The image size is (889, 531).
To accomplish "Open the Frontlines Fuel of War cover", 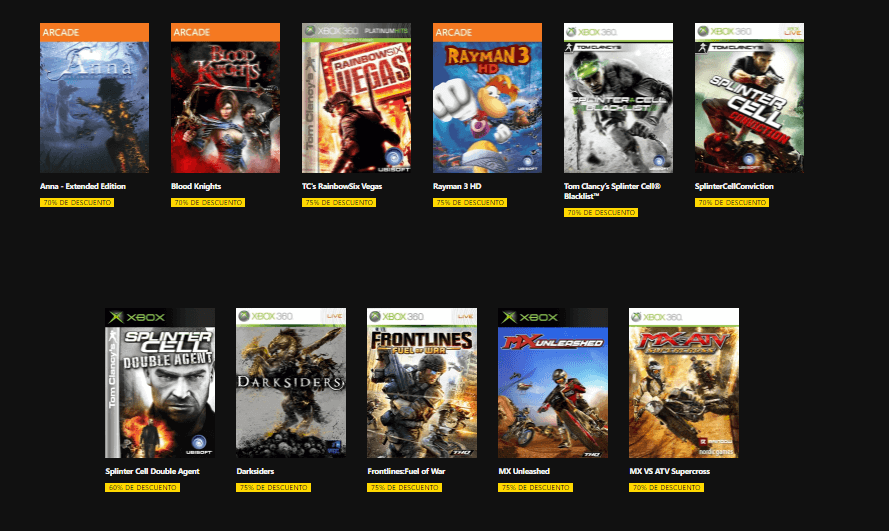I will [x=422, y=383].
